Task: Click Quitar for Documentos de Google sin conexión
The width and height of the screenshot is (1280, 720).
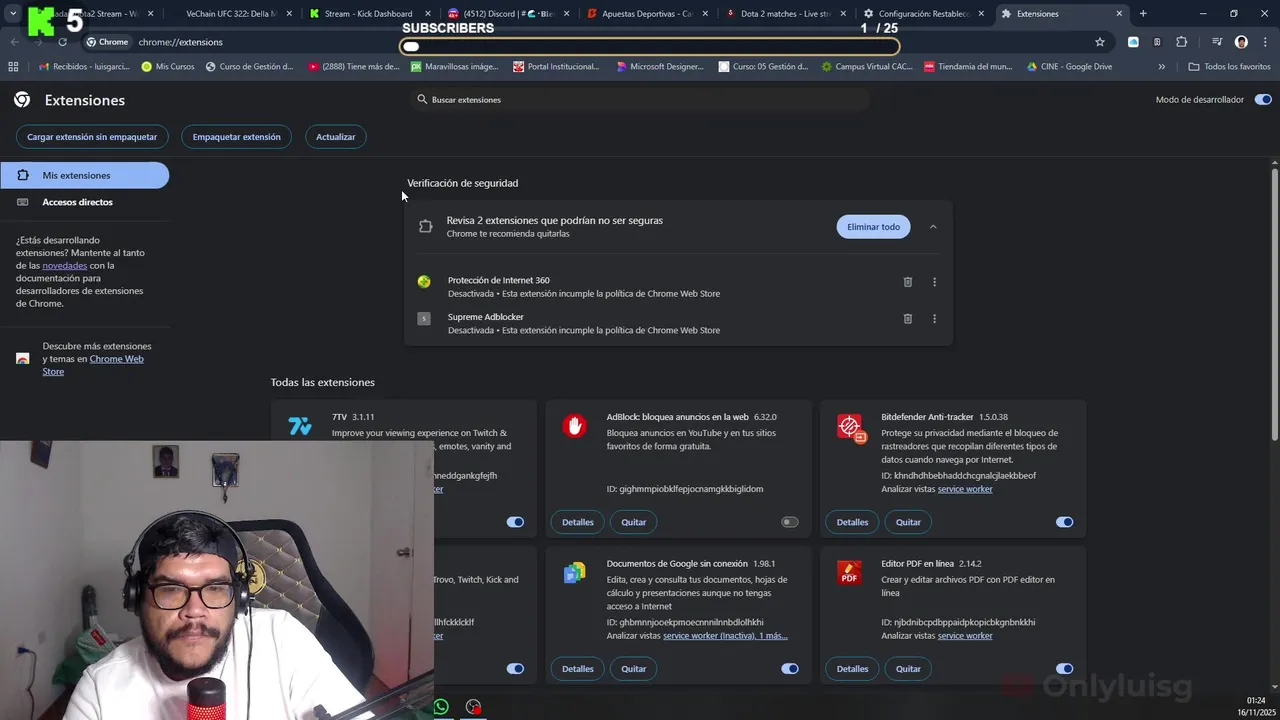Action: pyautogui.click(x=634, y=669)
